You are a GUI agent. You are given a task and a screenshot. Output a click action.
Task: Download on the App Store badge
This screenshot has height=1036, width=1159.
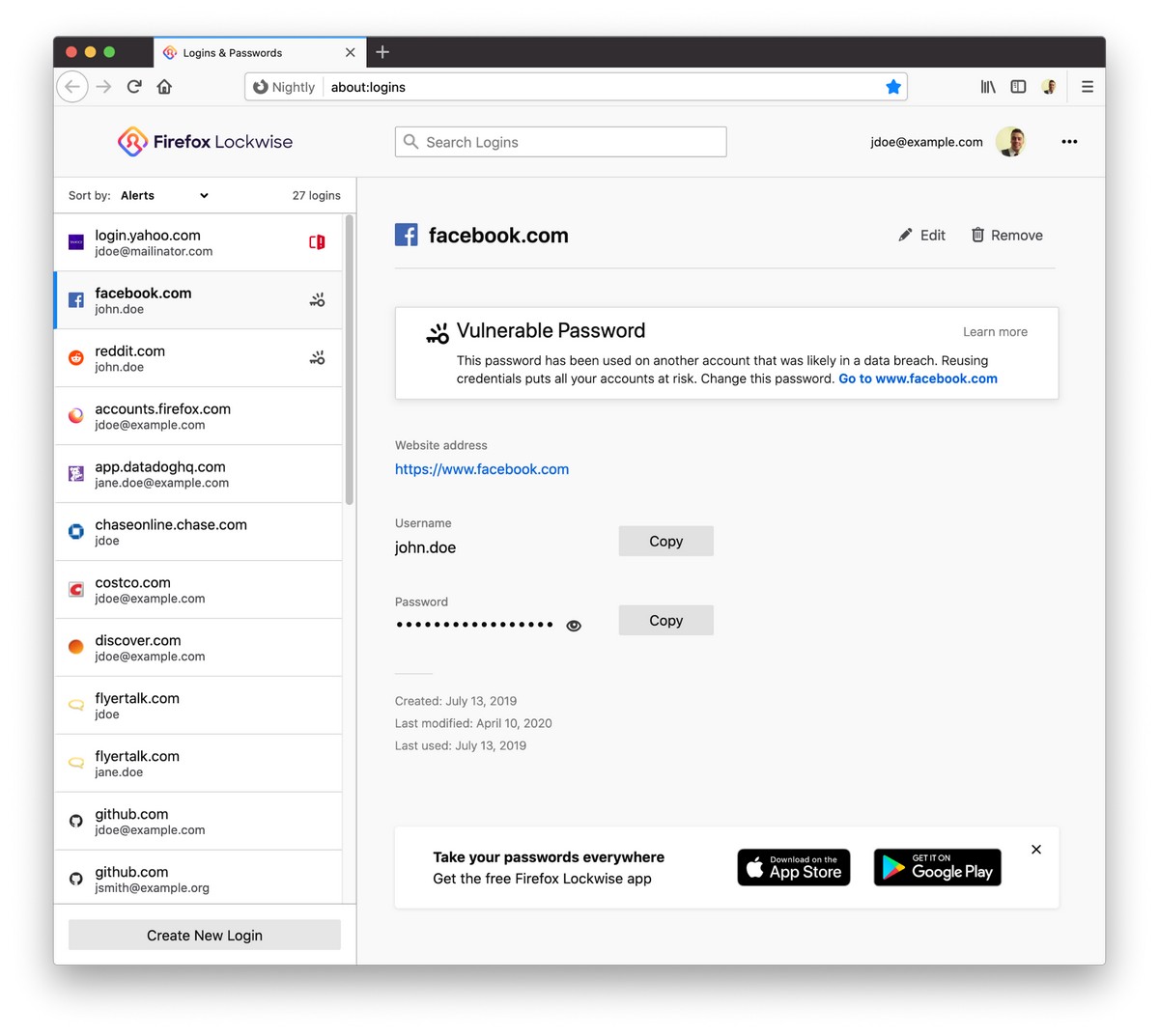click(794, 867)
